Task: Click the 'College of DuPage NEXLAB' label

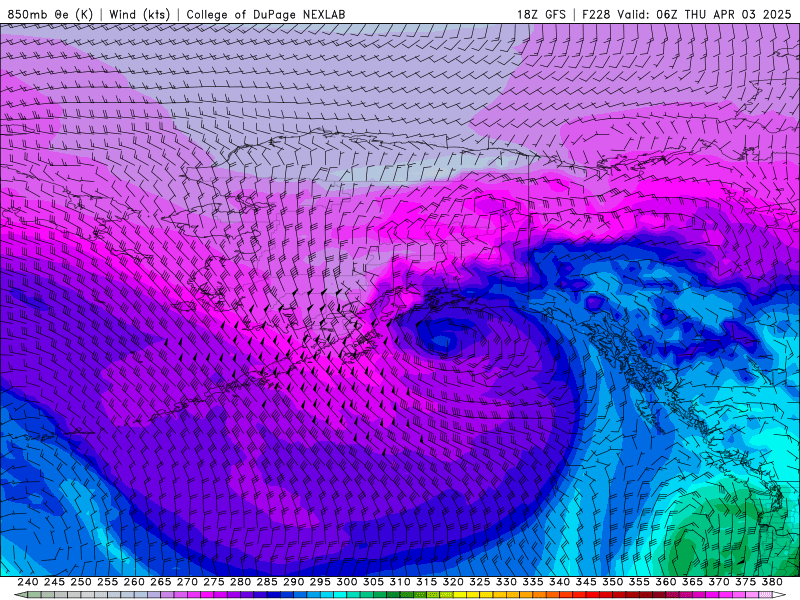Action: click(266, 14)
